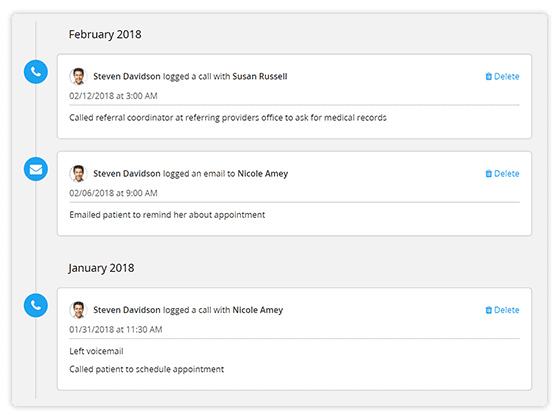Viewport: 560px width, 420px height.
Task: Click Steven Davidson's avatar on the email entry
Action: click(x=78, y=174)
